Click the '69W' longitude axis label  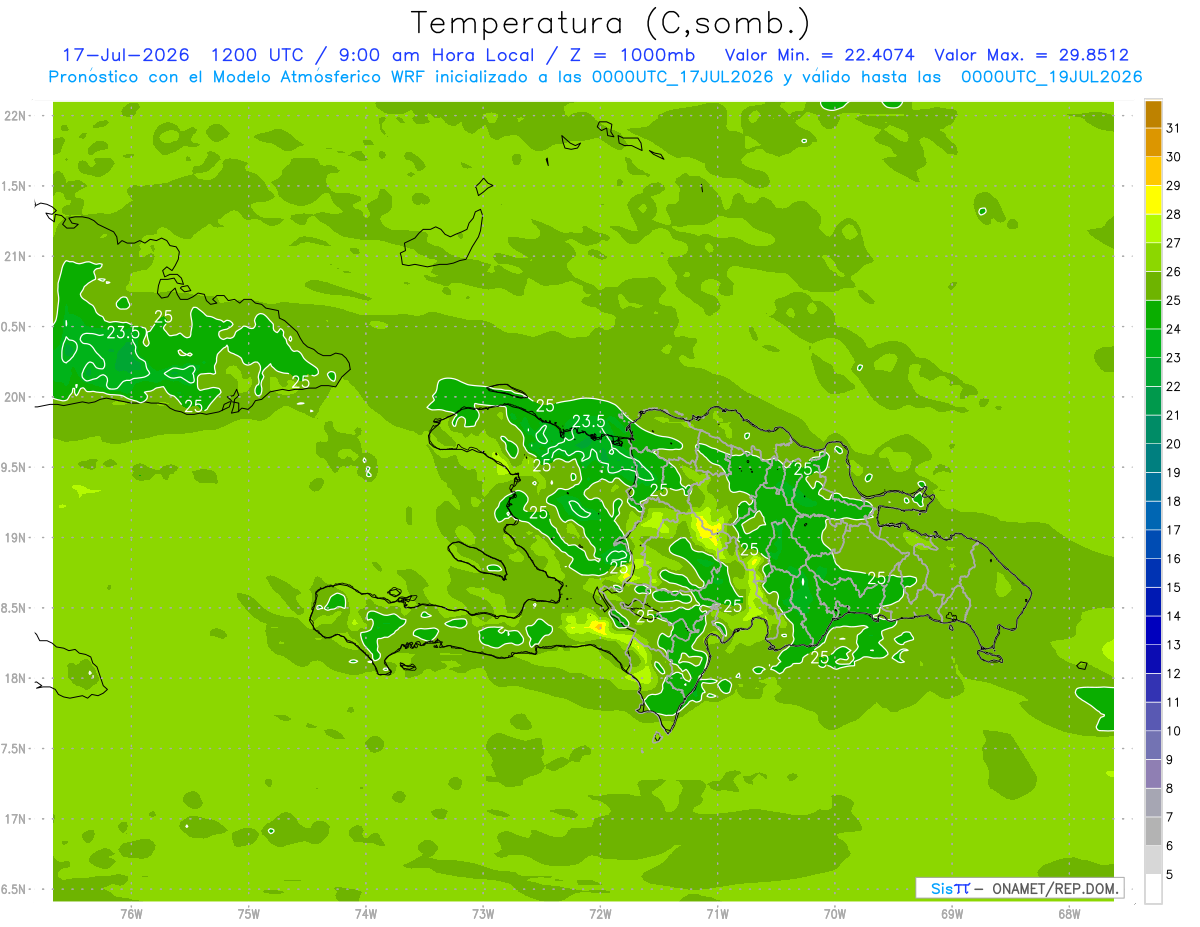point(952,913)
